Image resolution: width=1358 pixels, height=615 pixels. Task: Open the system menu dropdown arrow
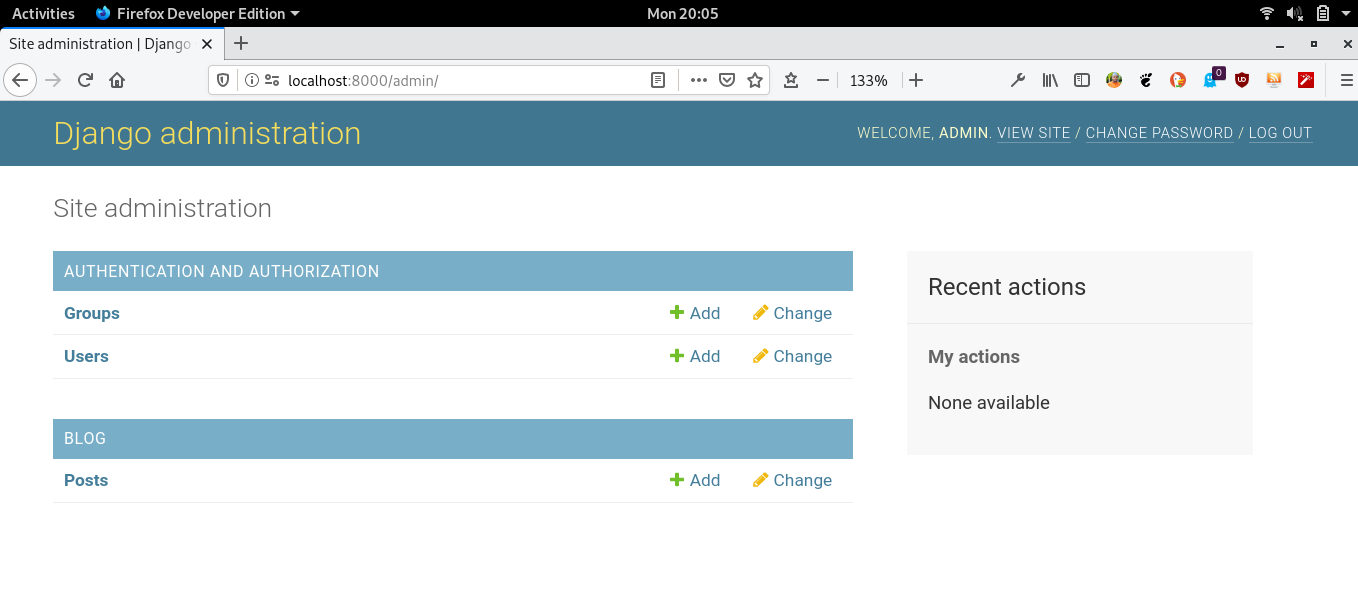[x=1345, y=13]
